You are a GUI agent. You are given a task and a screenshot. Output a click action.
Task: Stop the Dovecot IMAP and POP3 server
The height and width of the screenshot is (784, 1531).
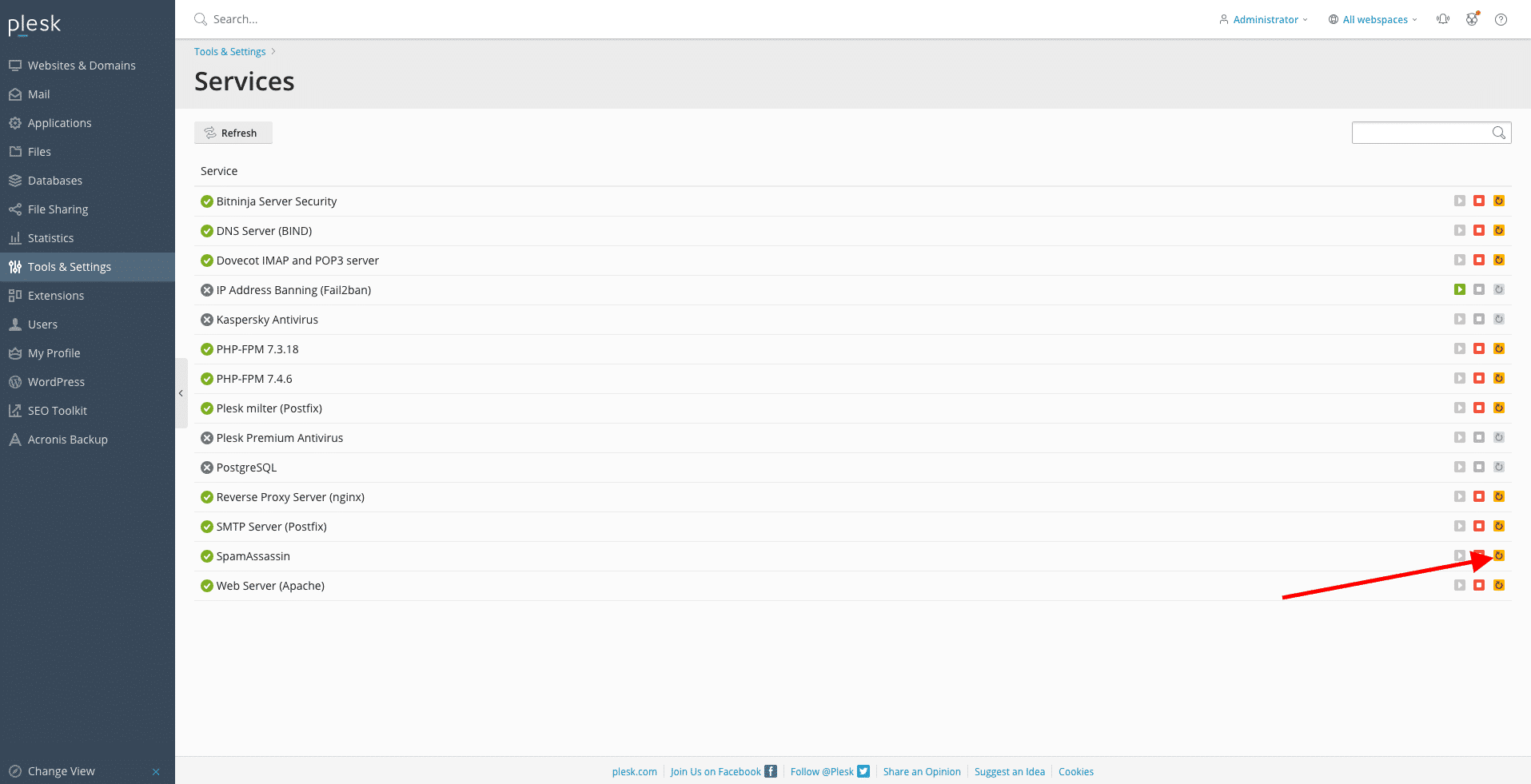pyautogui.click(x=1479, y=261)
